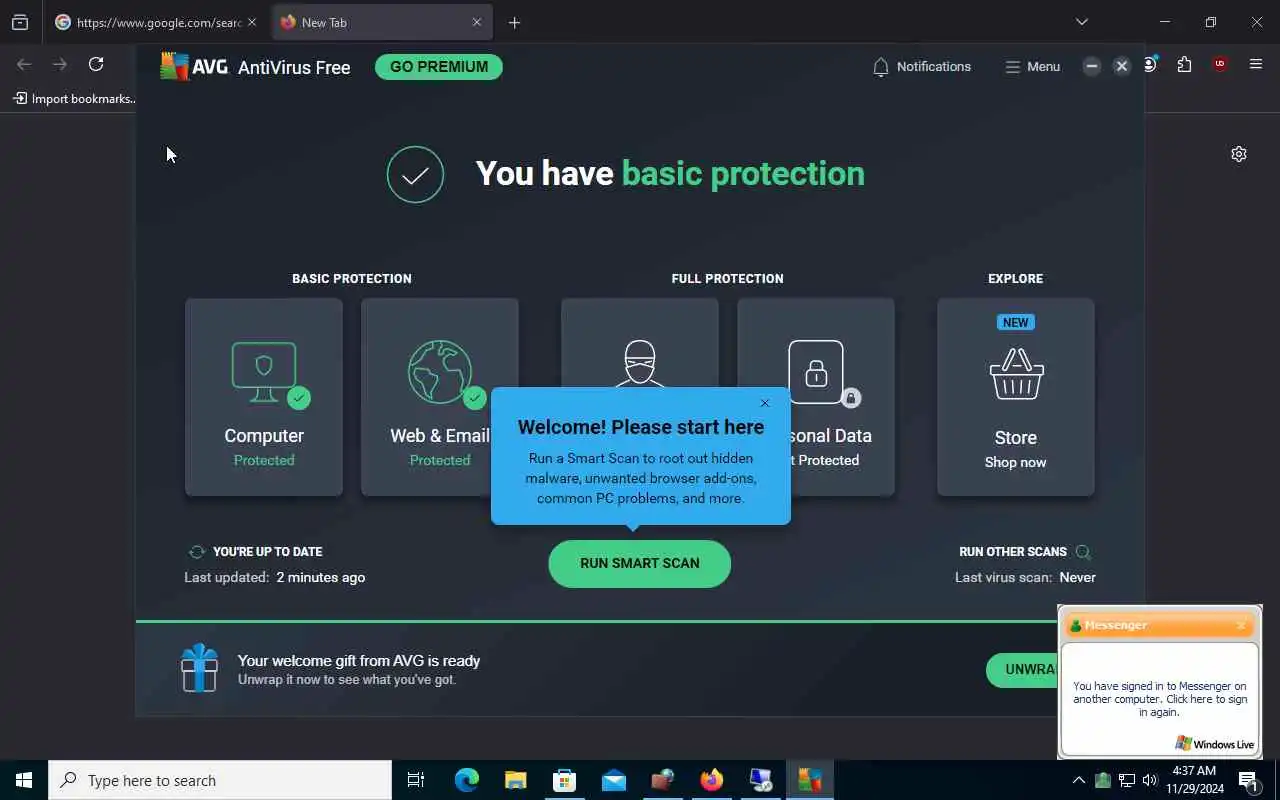Screen dimensions: 1280x800
Task: Open the Store shopping basket tile
Action: point(1016,397)
